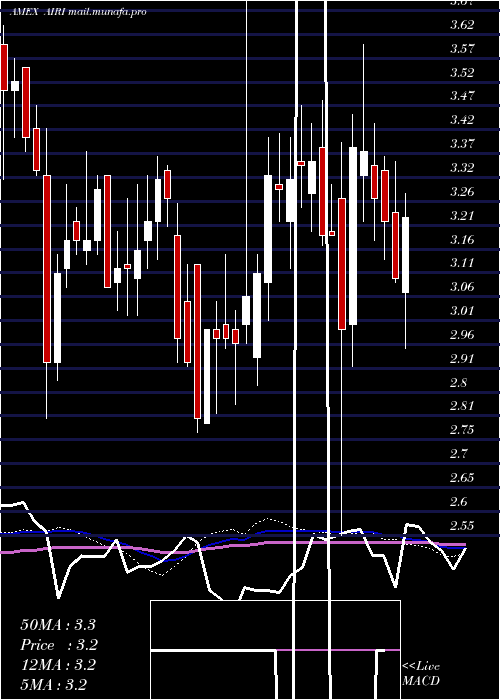500x700 pixels.
Task: Click the 3.47 price level label
Action: point(462,96)
